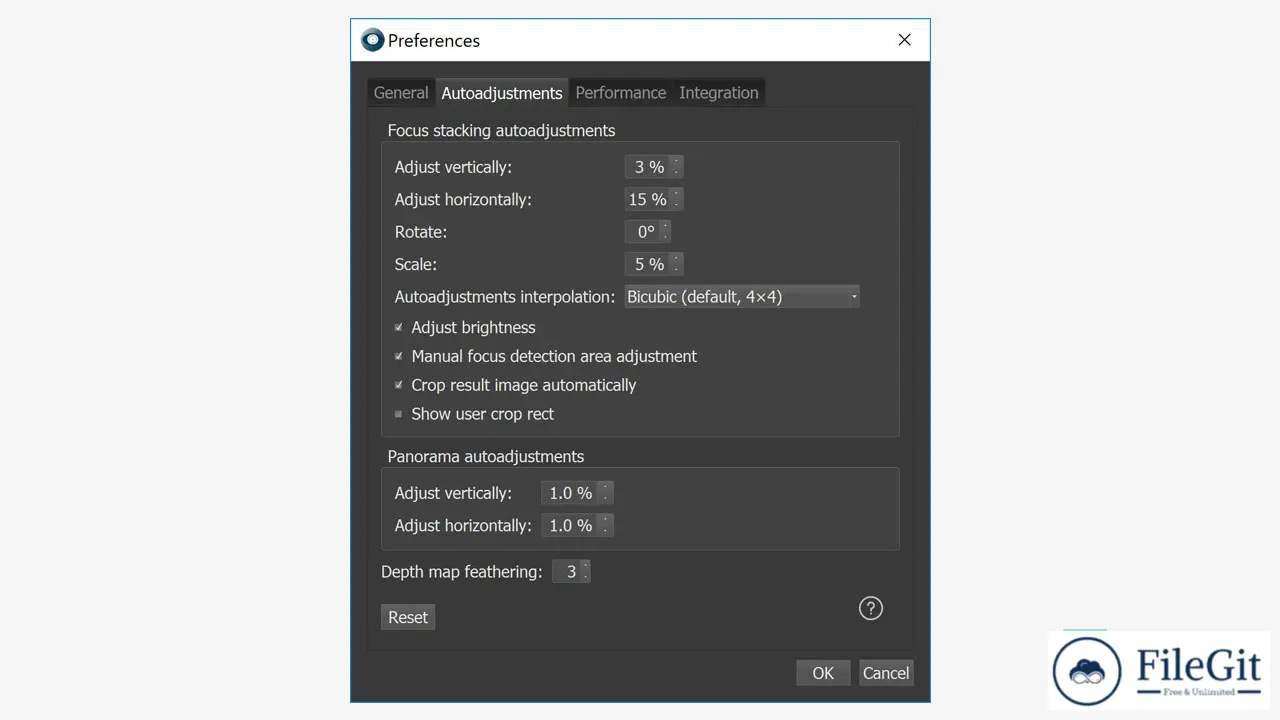The image size is (1280, 720).
Task: Click the Rotate 0° spinner field
Action: coord(645,232)
